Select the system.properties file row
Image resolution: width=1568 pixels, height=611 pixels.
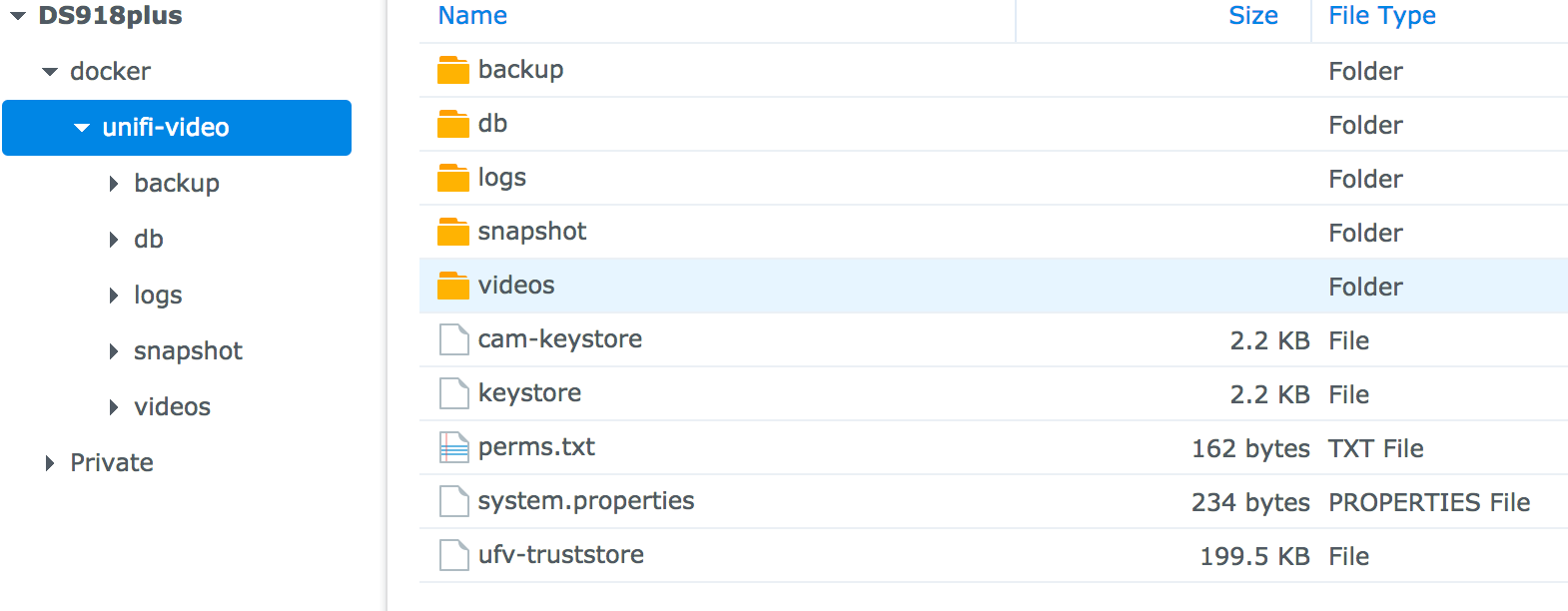(x=994, y=501)
